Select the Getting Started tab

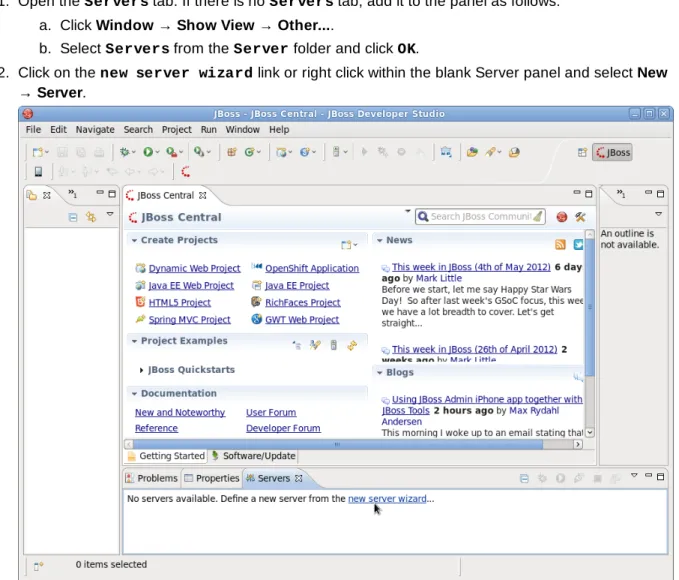coord(166,456)
